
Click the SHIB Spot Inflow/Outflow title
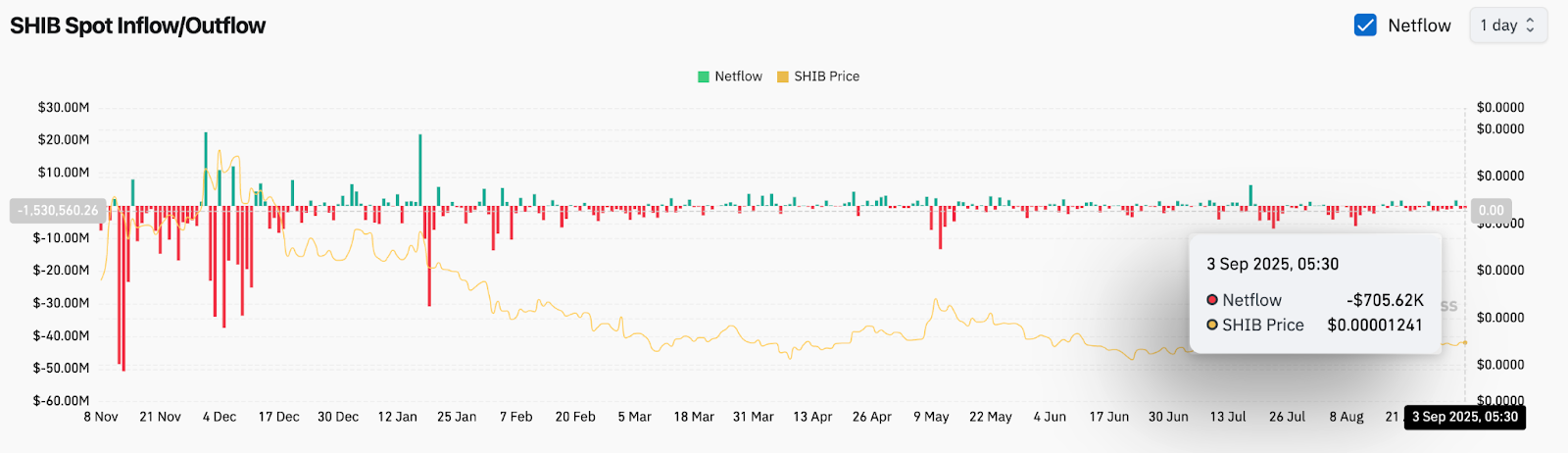click(x=137, y=25)
